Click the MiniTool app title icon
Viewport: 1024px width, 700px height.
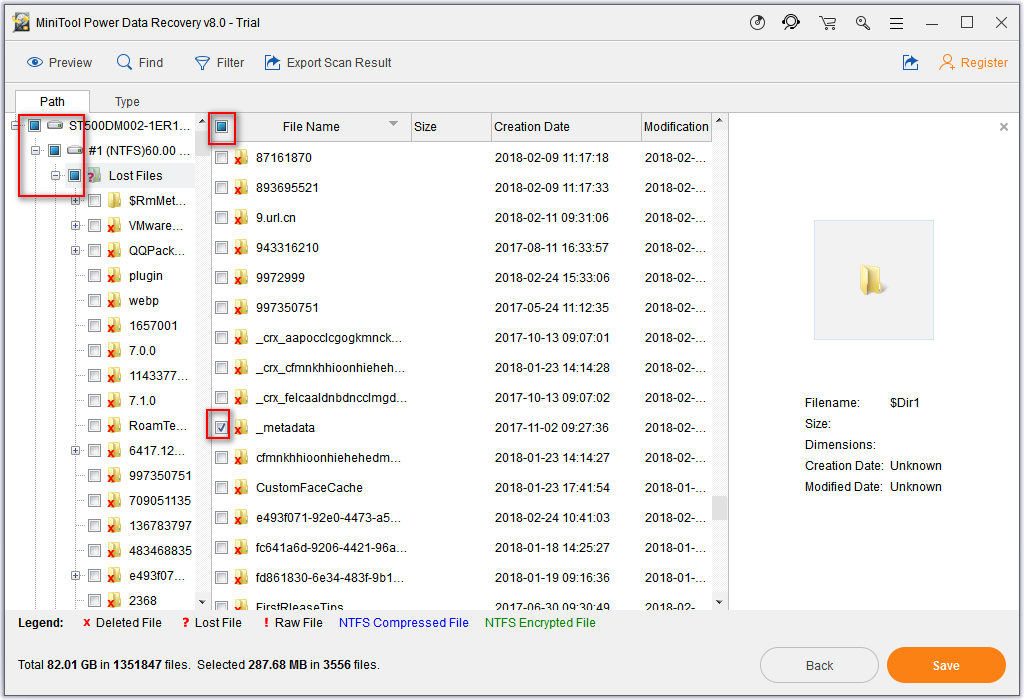[x=21, y=23]
